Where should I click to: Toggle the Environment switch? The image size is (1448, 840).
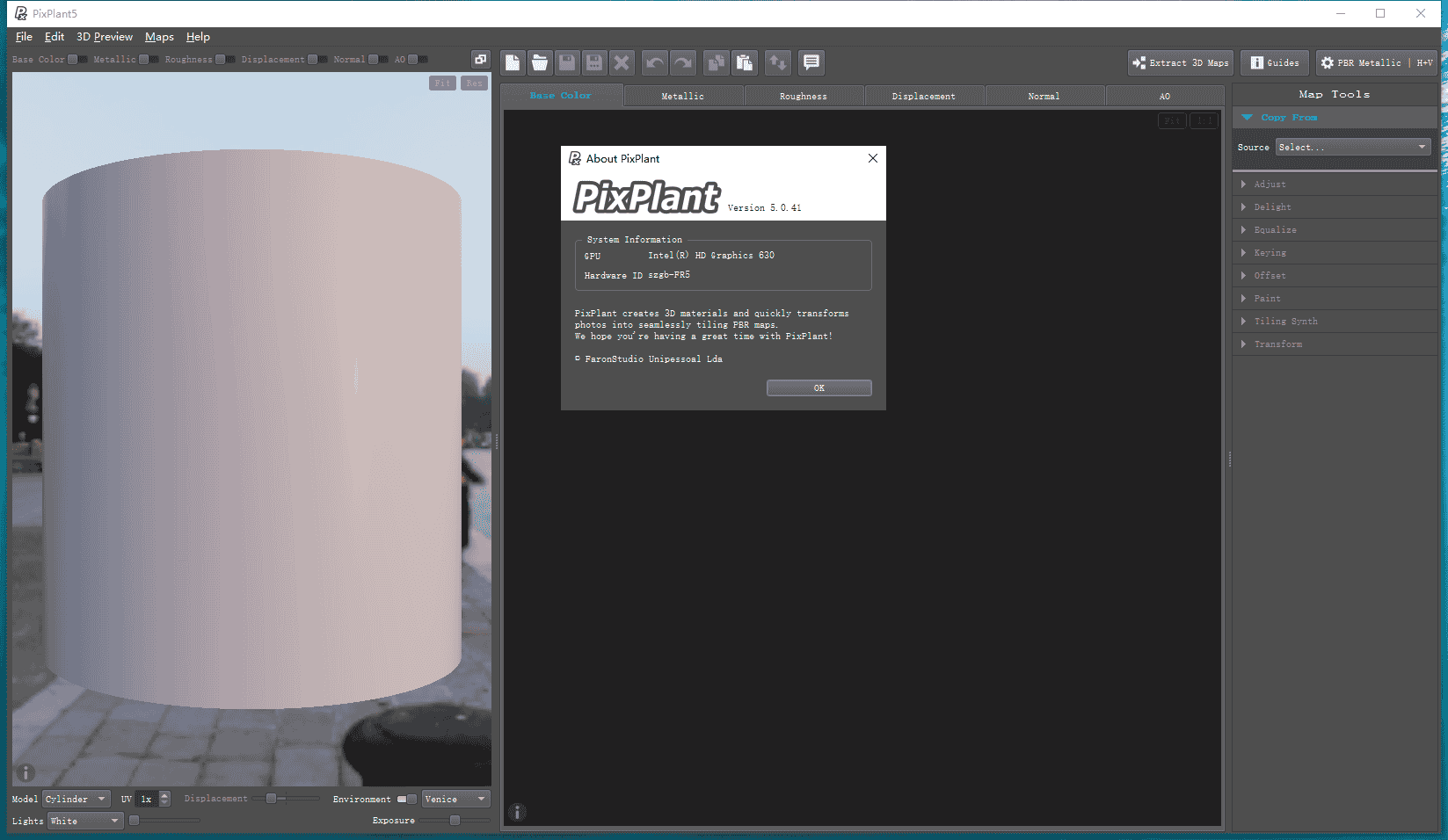[x=406, y=800]
